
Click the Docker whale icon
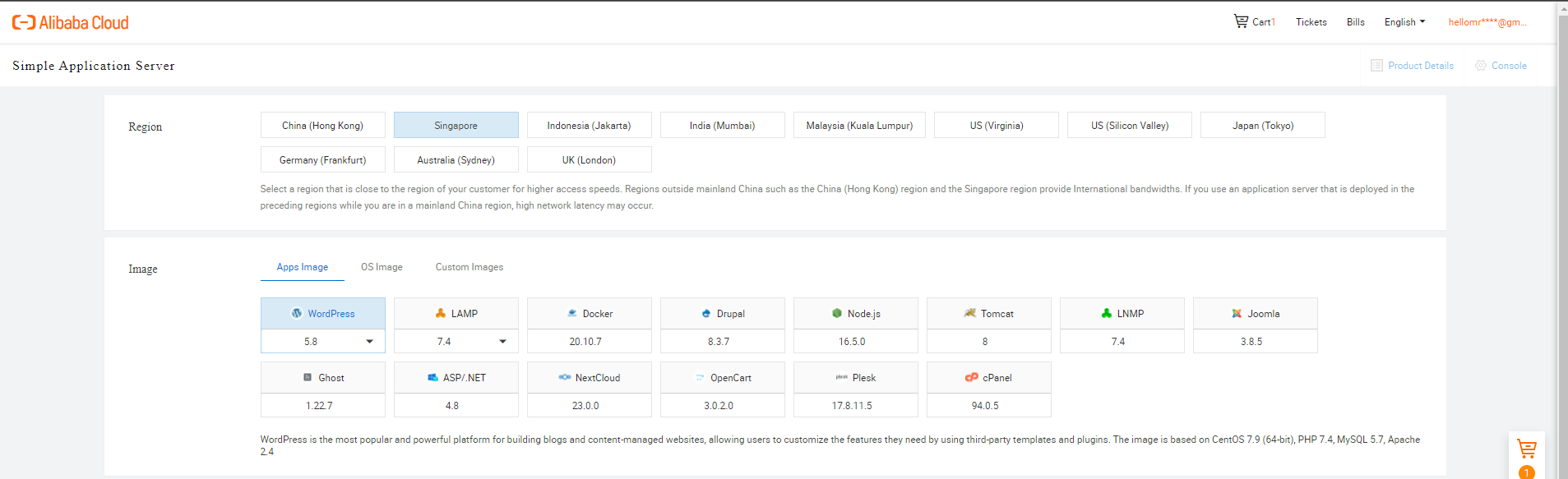tap(572, 313)
